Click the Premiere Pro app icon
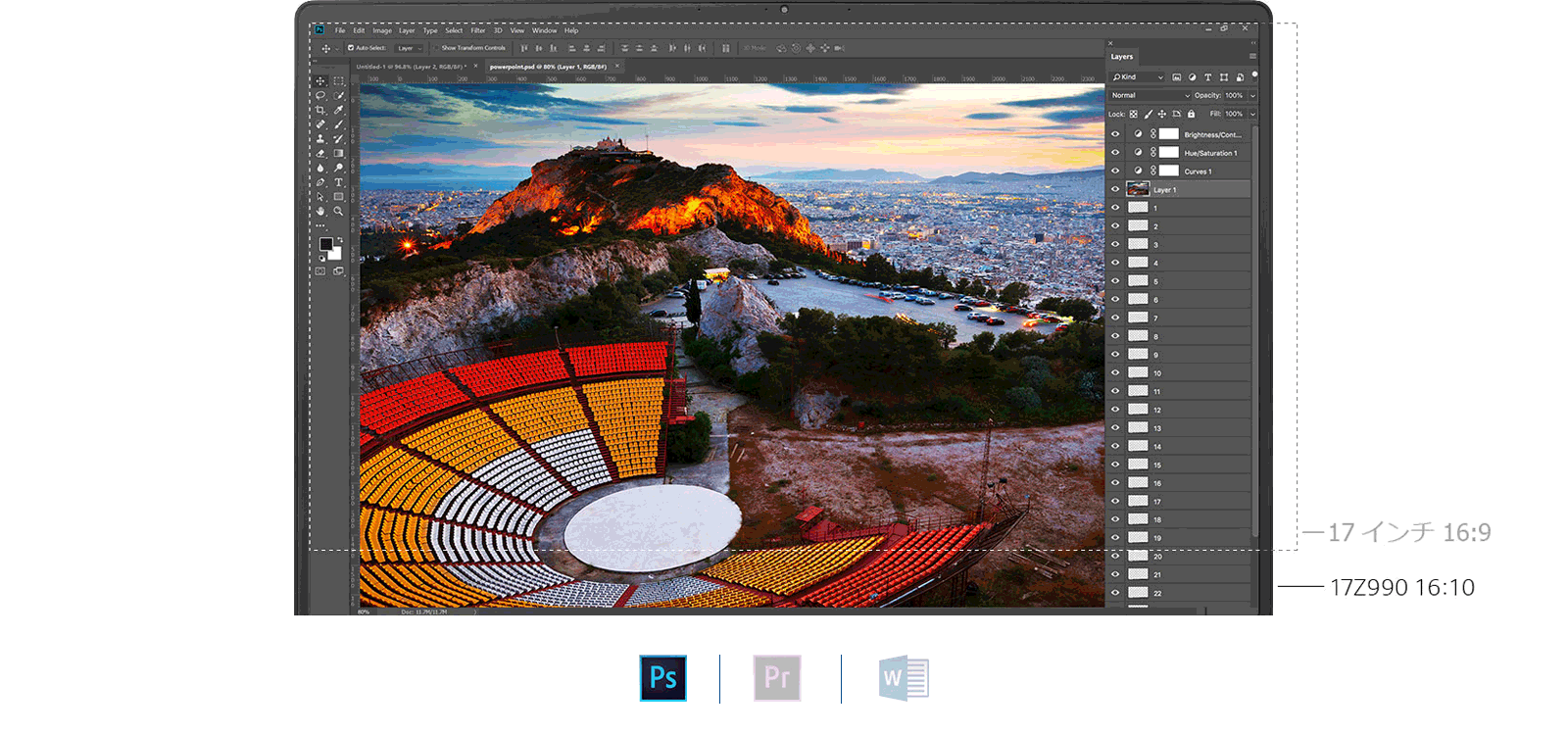The height and width of the screenshot is (735, 1568). point(777,678)
